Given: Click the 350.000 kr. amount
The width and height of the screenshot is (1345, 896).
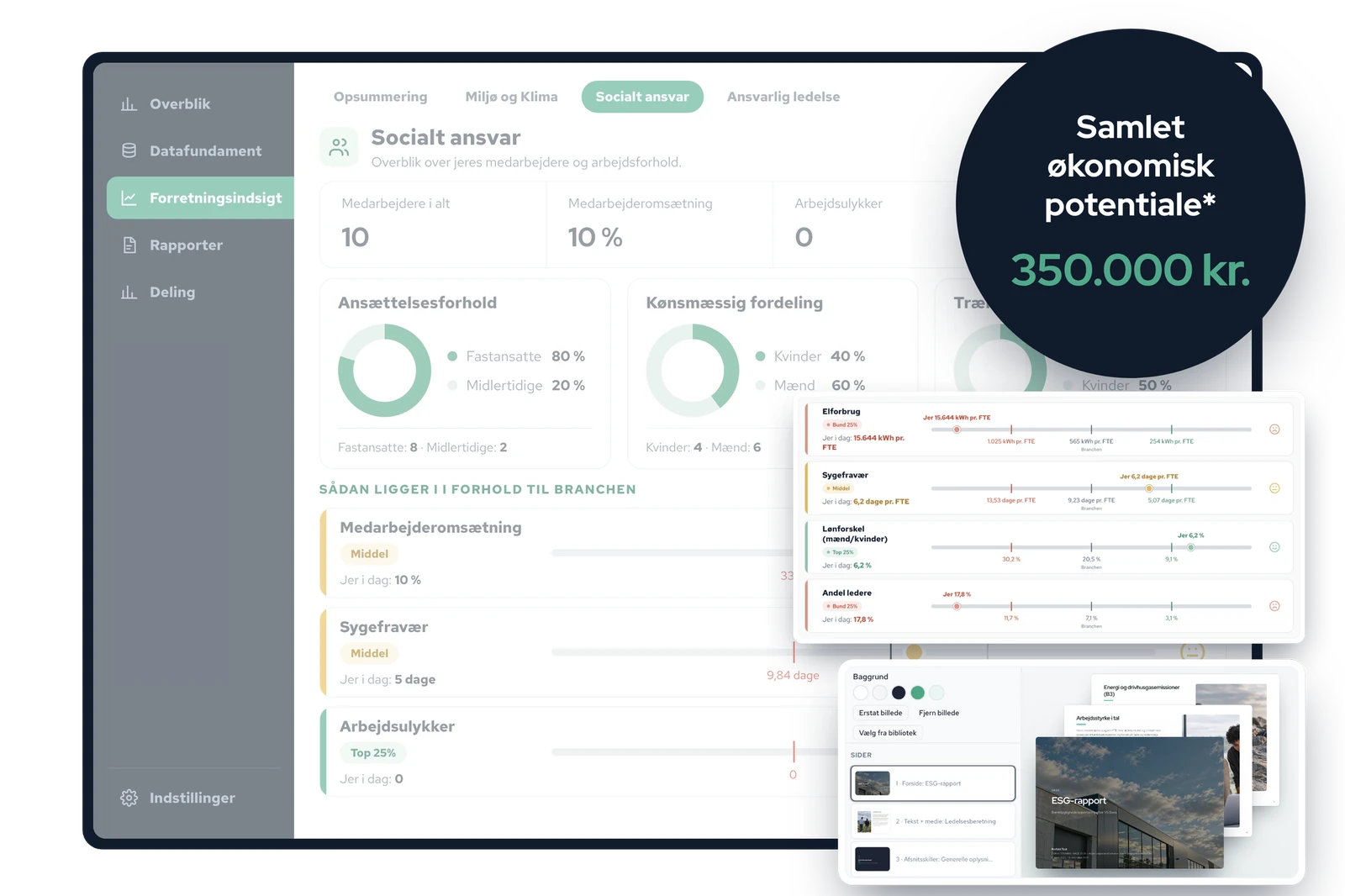Looking at the screenshot, I should point(1131,270).
